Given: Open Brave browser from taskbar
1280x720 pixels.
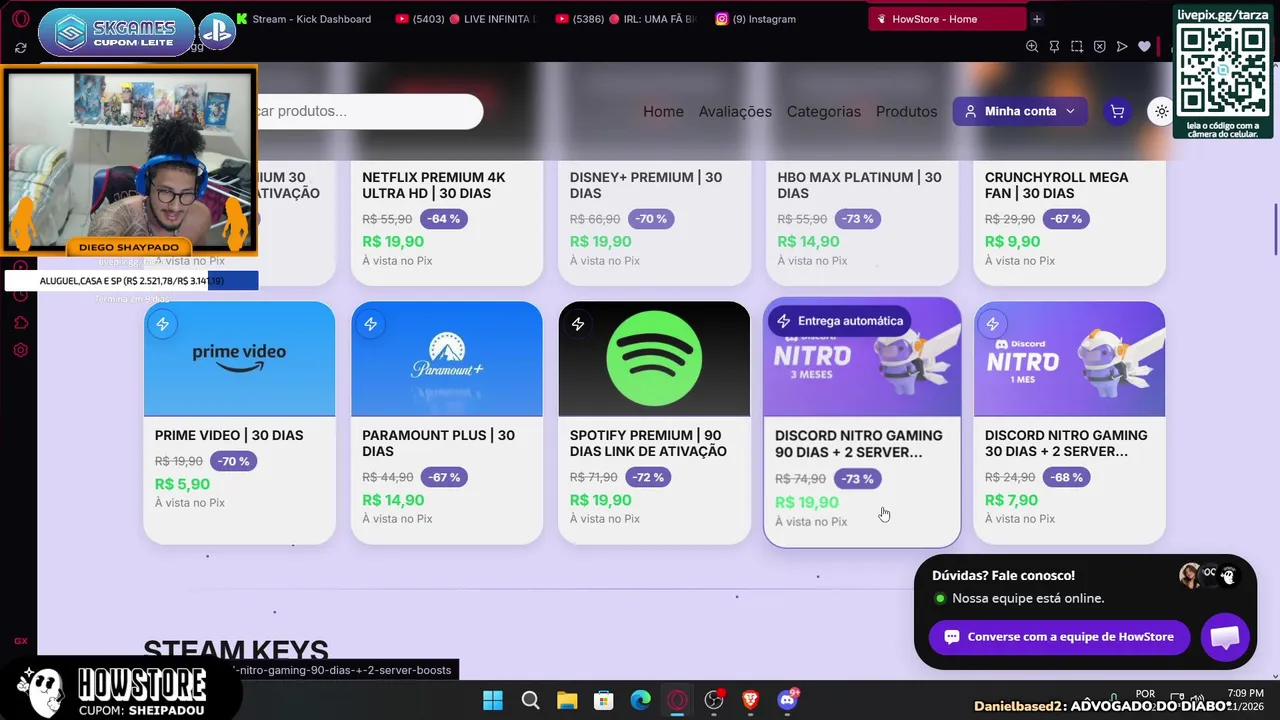Looking at the screenshot, I should pyautogui.click(x=751, y=700).
